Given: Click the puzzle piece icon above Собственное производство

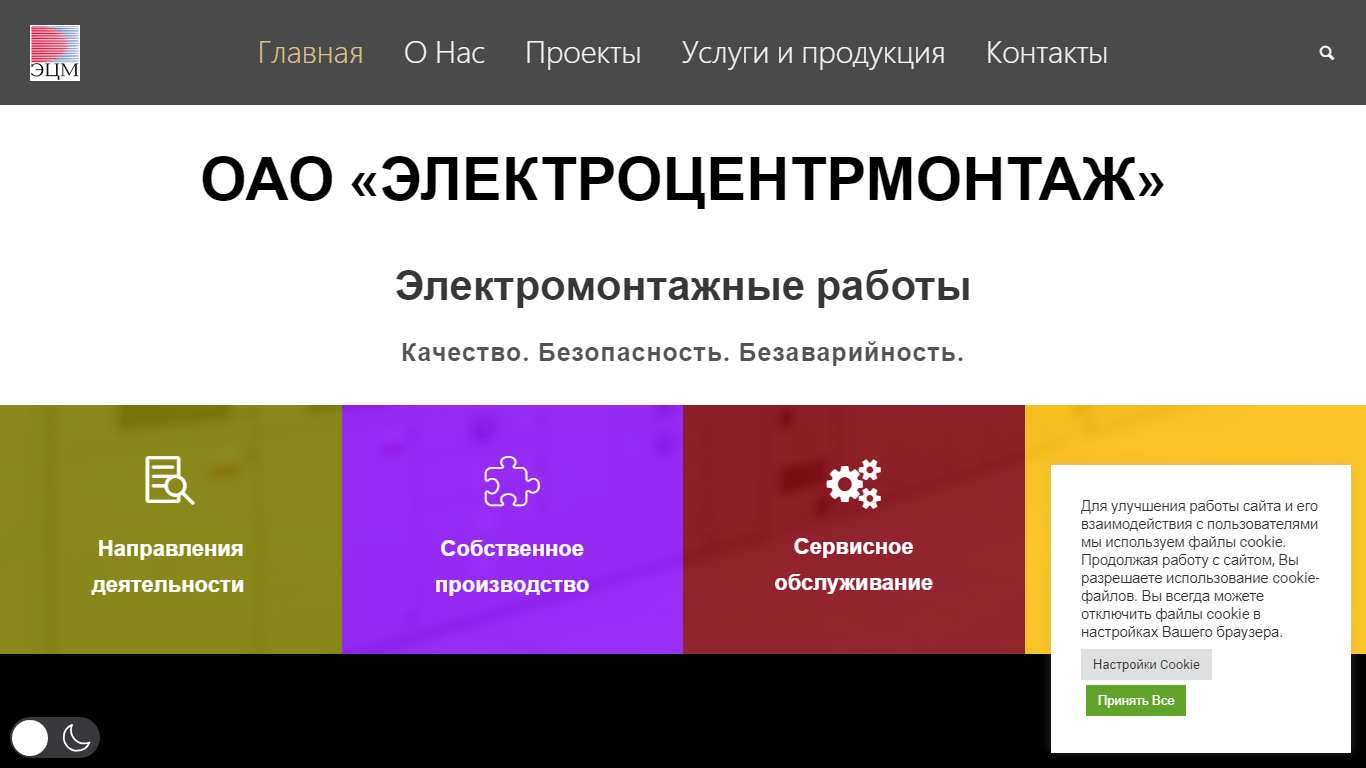Looking at the screenshot, I should [512, 481].
